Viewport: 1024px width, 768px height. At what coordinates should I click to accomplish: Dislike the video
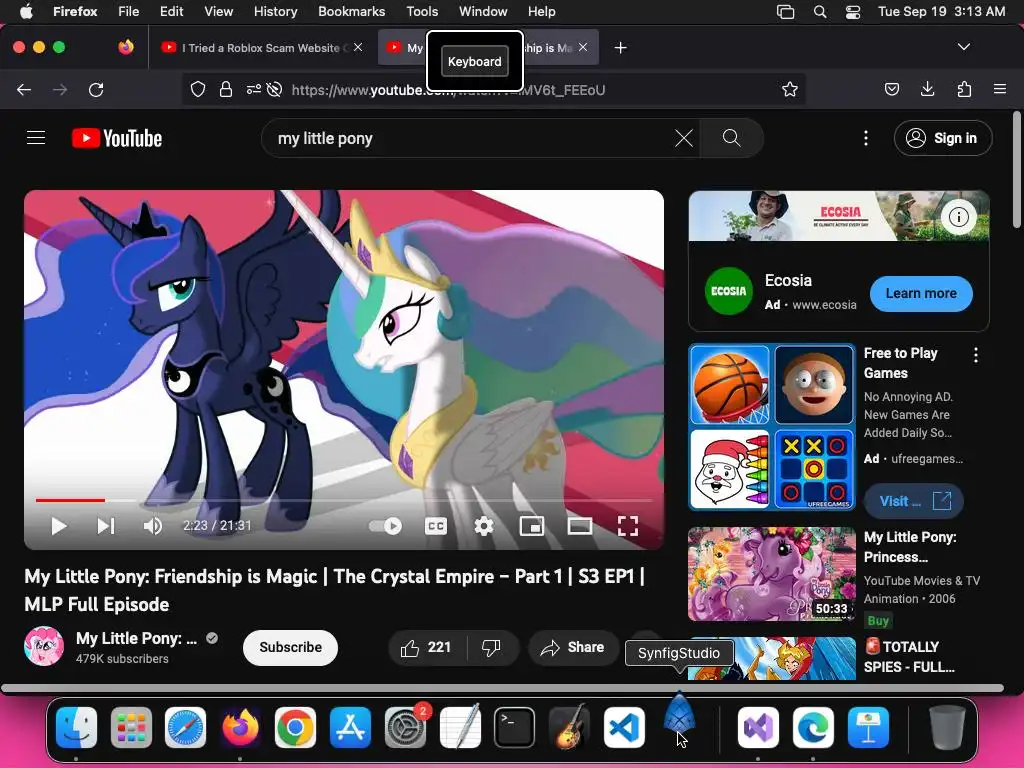[491, 647]
